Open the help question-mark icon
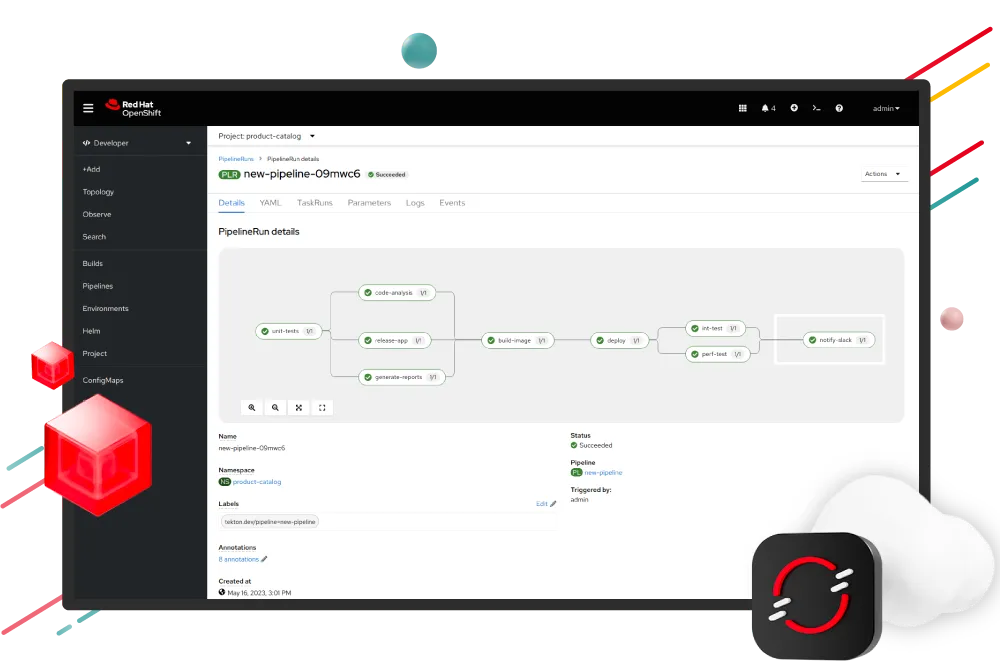The width and height of the screenshot is (1000, 665). click(841, 108)
